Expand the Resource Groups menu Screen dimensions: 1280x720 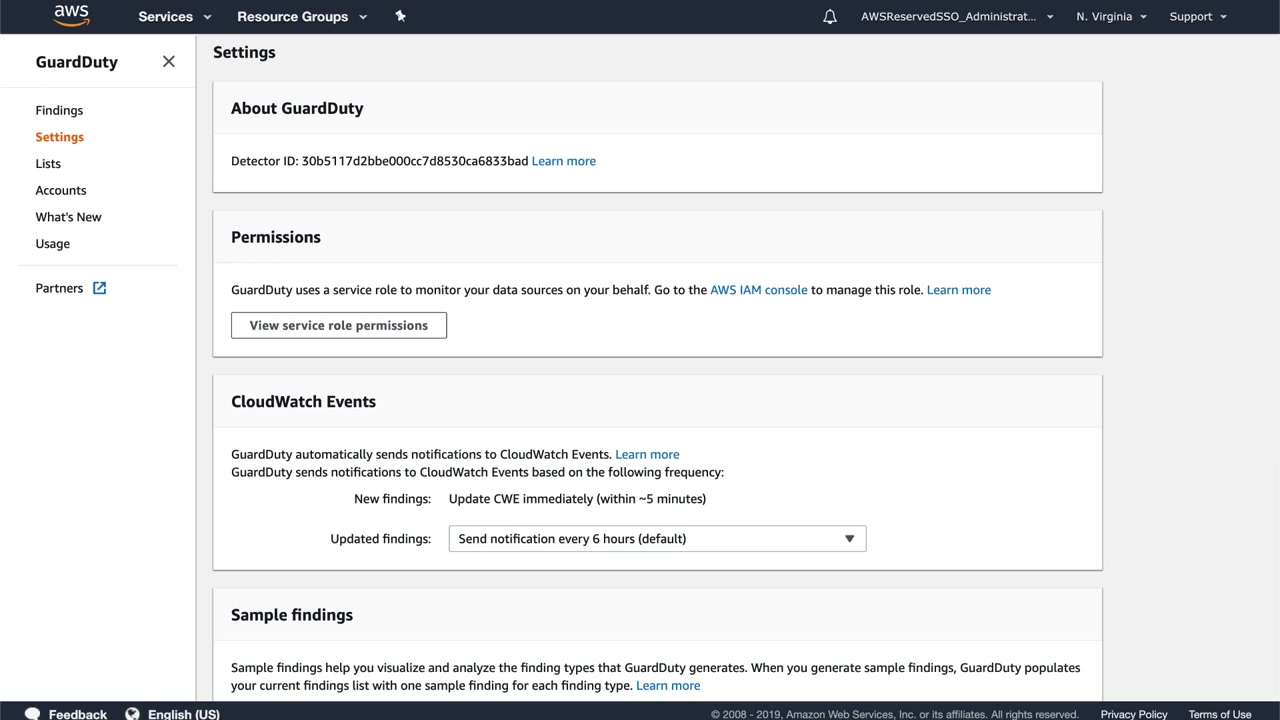[302, 17]
